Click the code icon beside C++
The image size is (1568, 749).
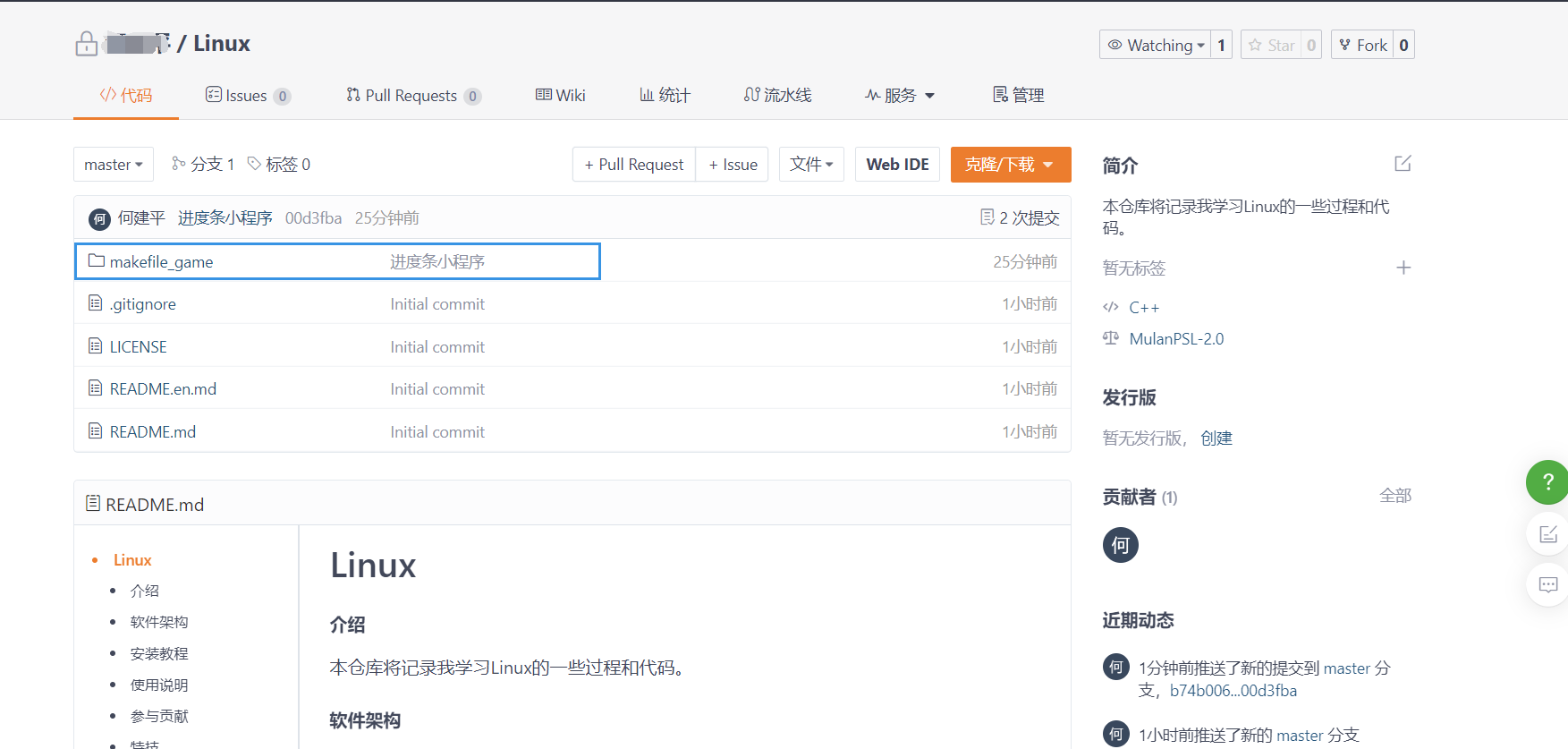(x=1111, y=307)
